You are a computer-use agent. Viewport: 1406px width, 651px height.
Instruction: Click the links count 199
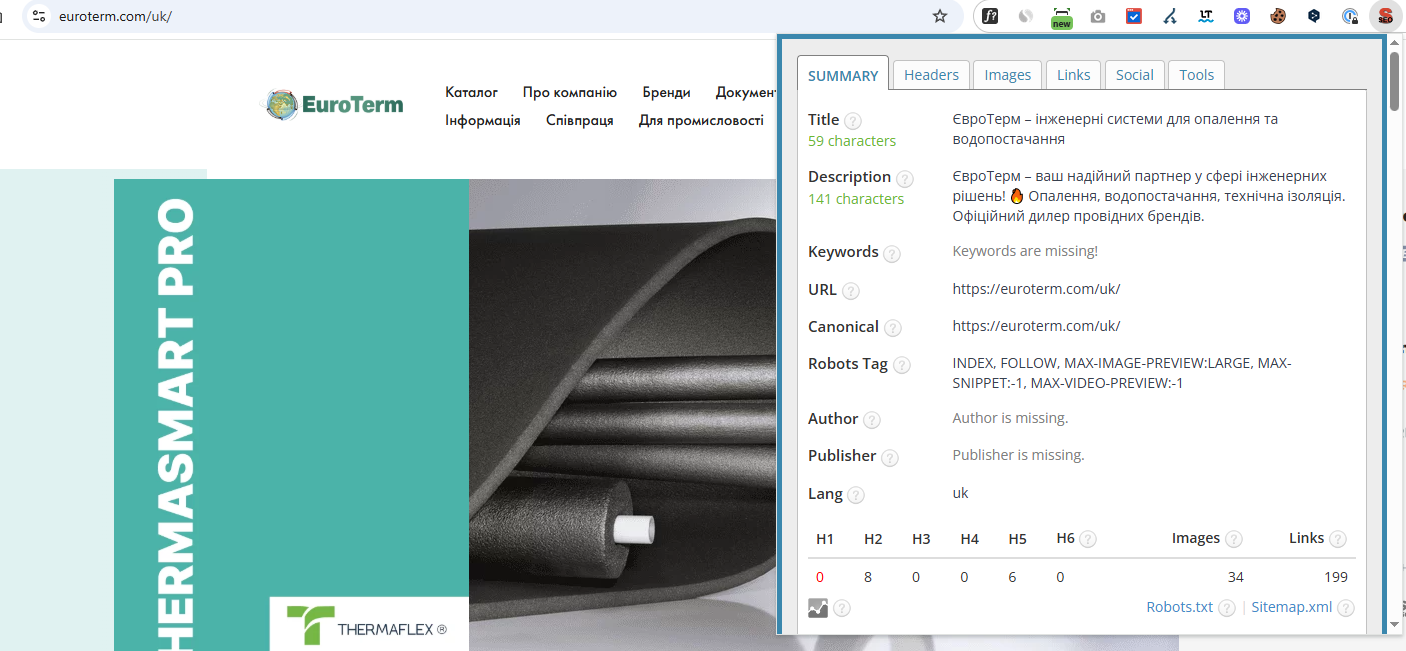pos(1335,577)
